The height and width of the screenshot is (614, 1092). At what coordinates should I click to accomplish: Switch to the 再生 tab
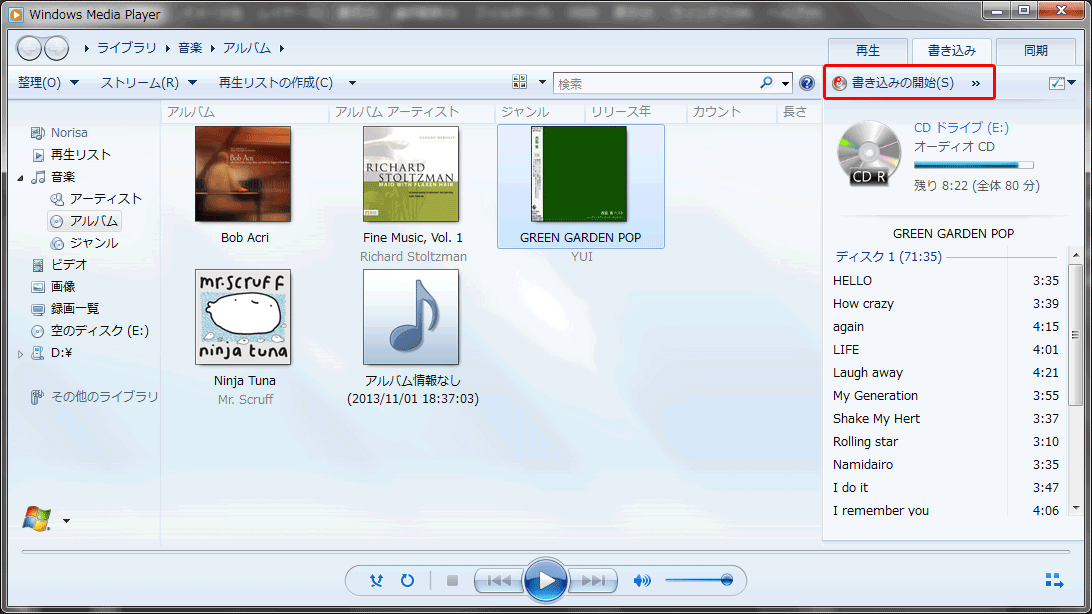pyautogui.click(x=868, y=51)
